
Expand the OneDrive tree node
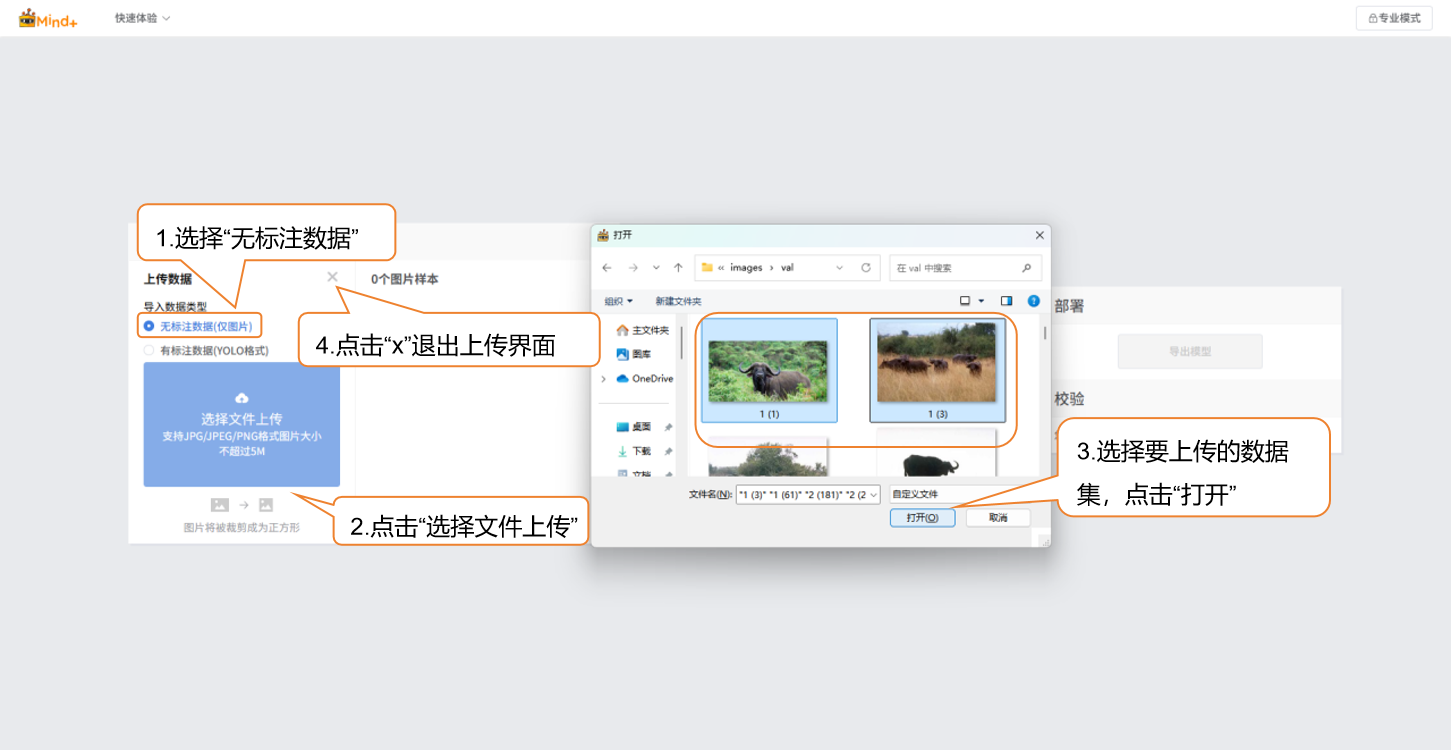pos(603,379)
